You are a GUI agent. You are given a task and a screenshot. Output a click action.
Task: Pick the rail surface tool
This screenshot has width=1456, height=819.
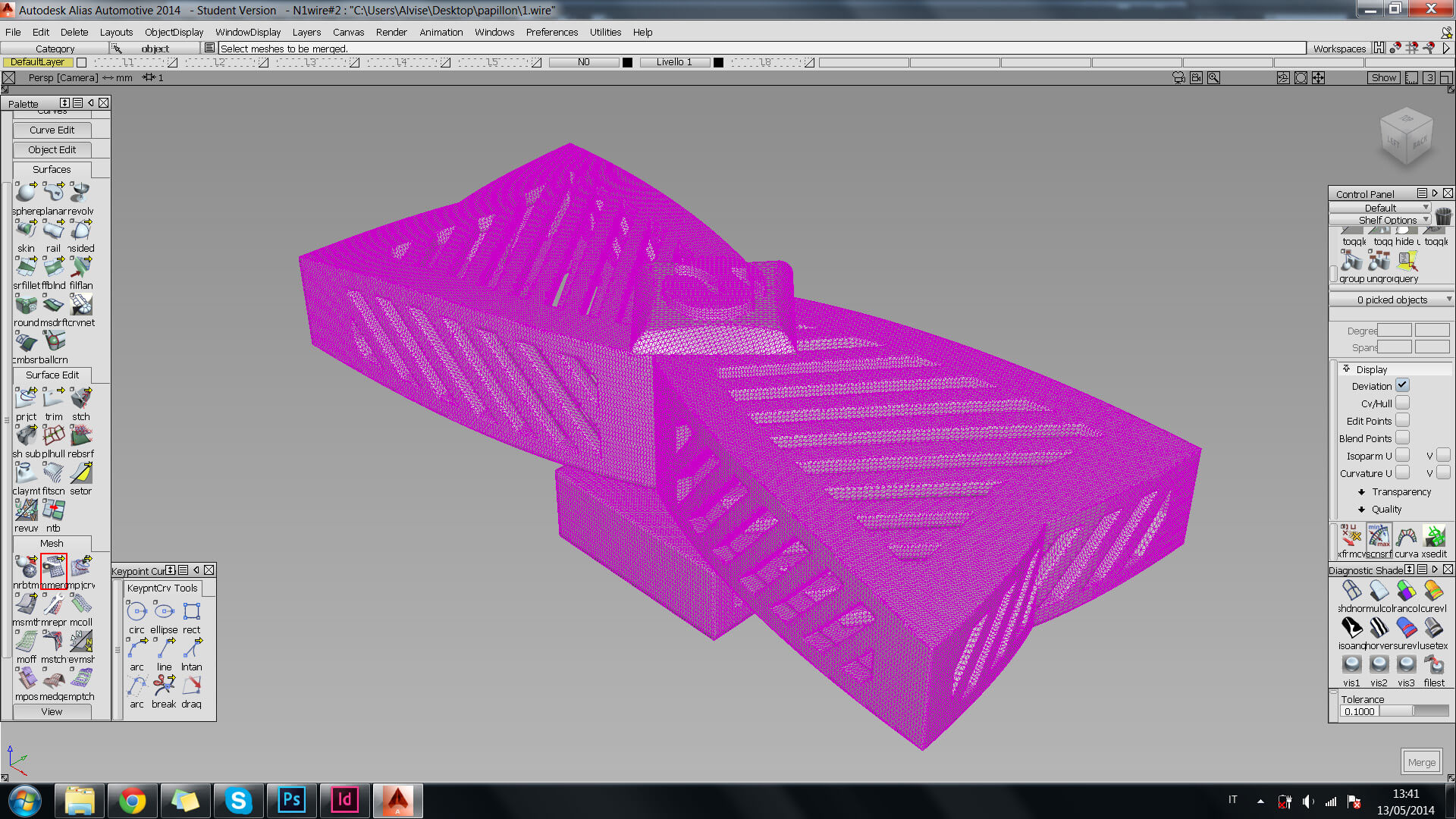pos(53,230)
